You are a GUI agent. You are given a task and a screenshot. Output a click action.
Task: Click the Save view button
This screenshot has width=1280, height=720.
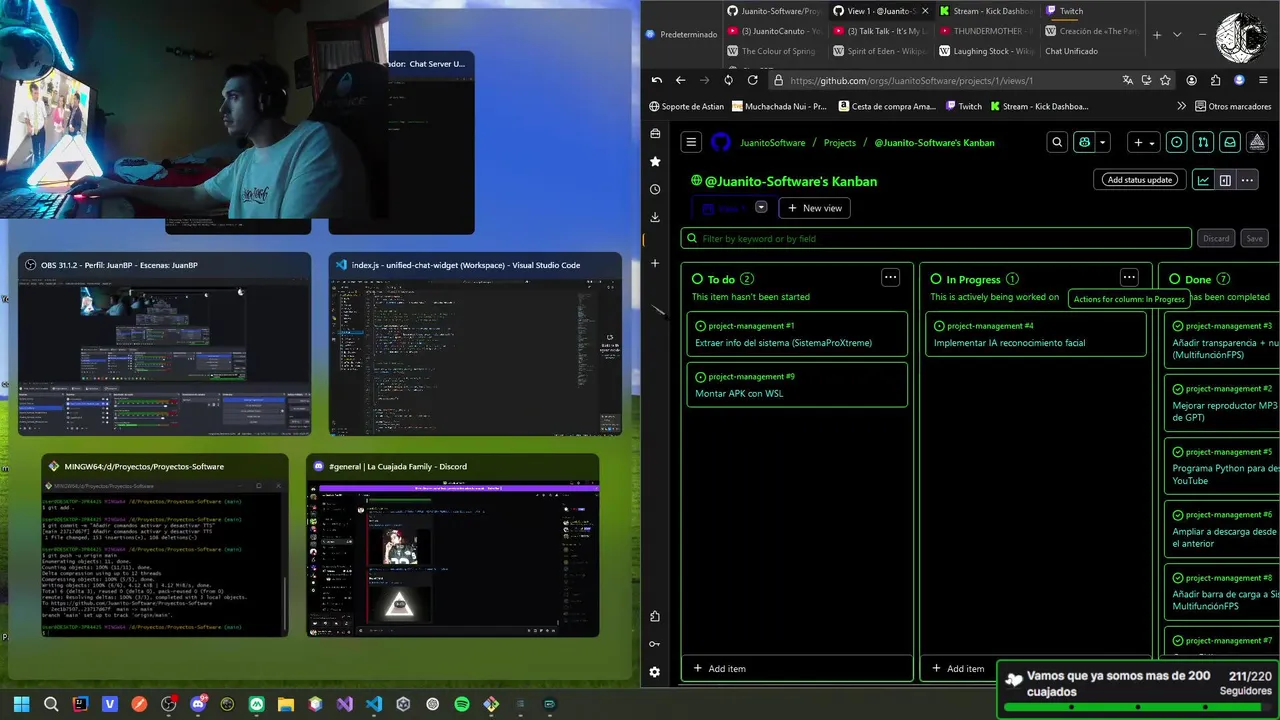pyautogui.click(x=1254, y=238)
